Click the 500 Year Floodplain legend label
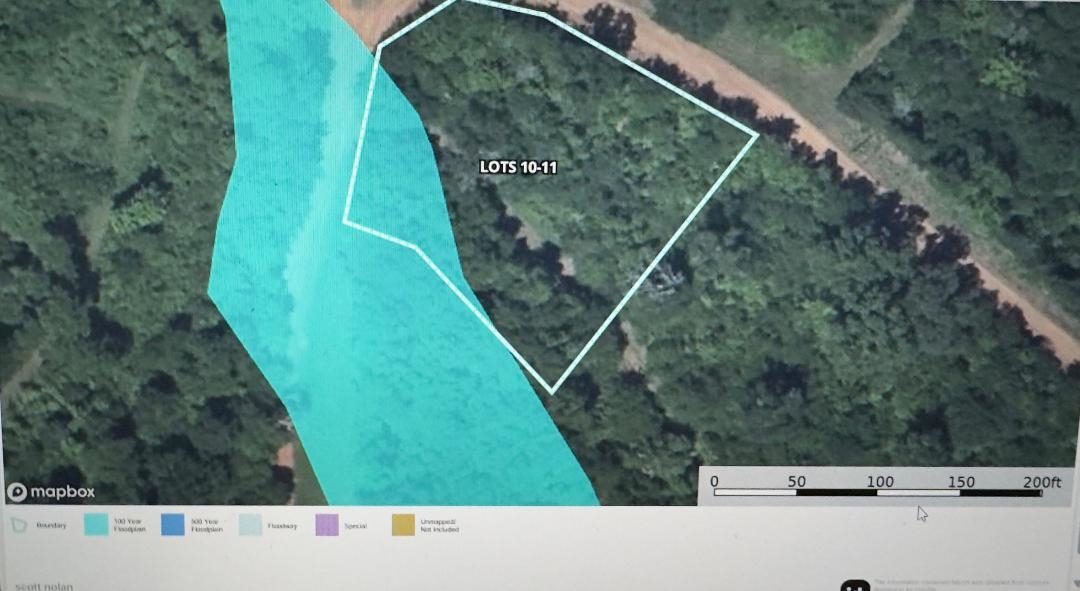Image resolution: width=1080 pixels, height=591 pixels. click(x=206, y=525)
